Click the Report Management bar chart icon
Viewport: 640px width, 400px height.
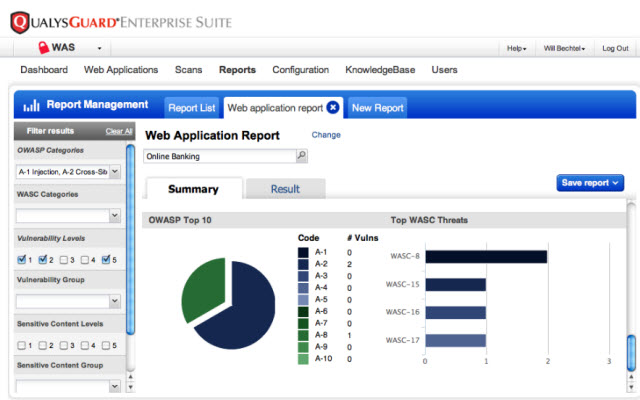(31, 105)
